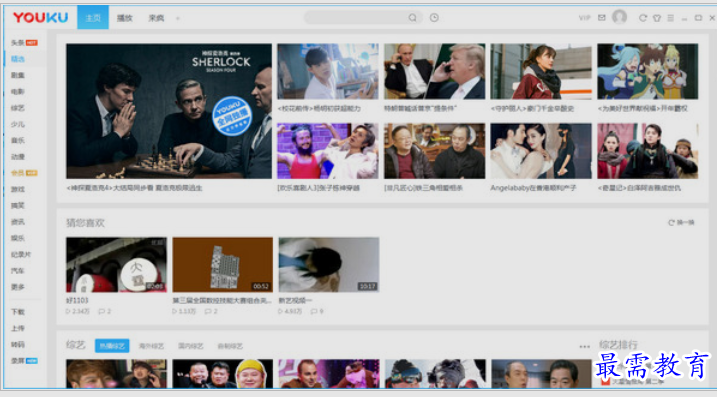Open the messages envelope icon
Screen dimensions: 717x397
coord(602,18)
